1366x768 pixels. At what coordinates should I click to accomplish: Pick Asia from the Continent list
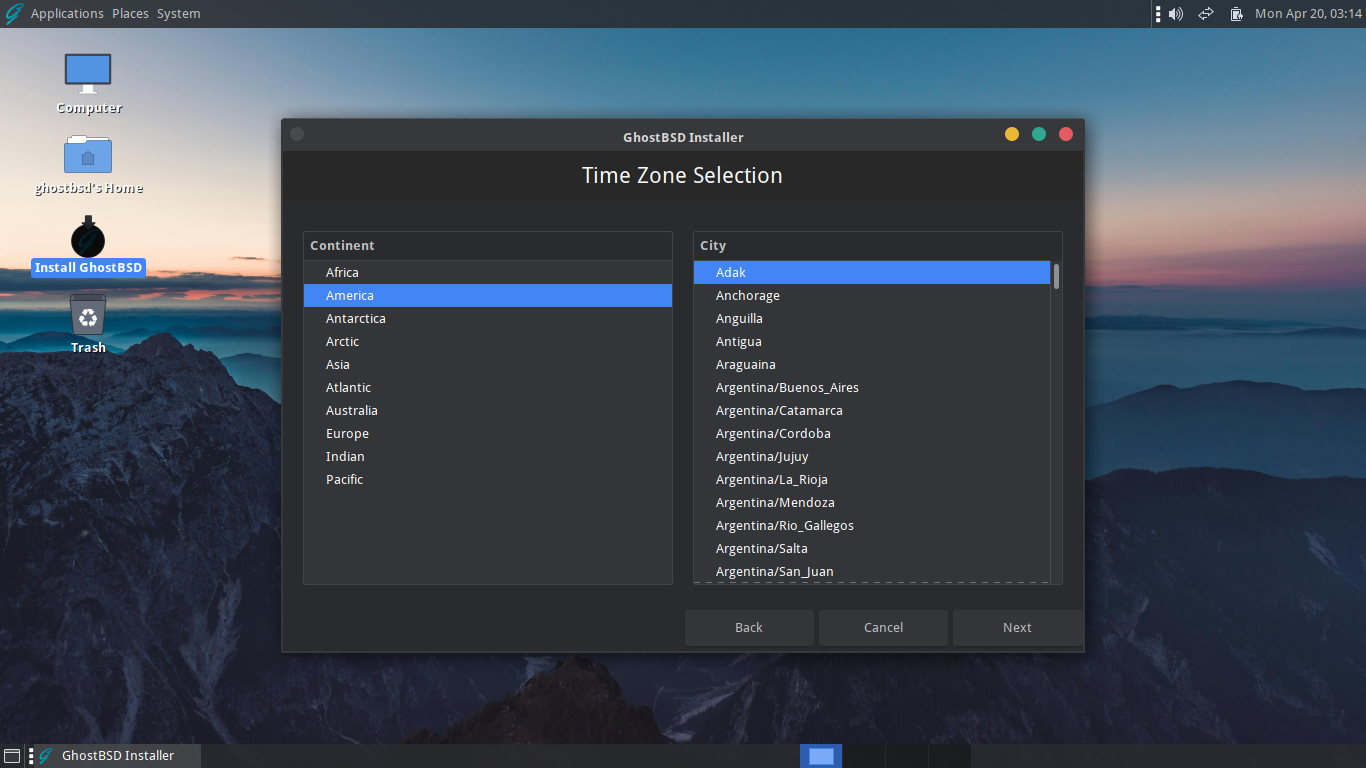[x=488, y=365]
